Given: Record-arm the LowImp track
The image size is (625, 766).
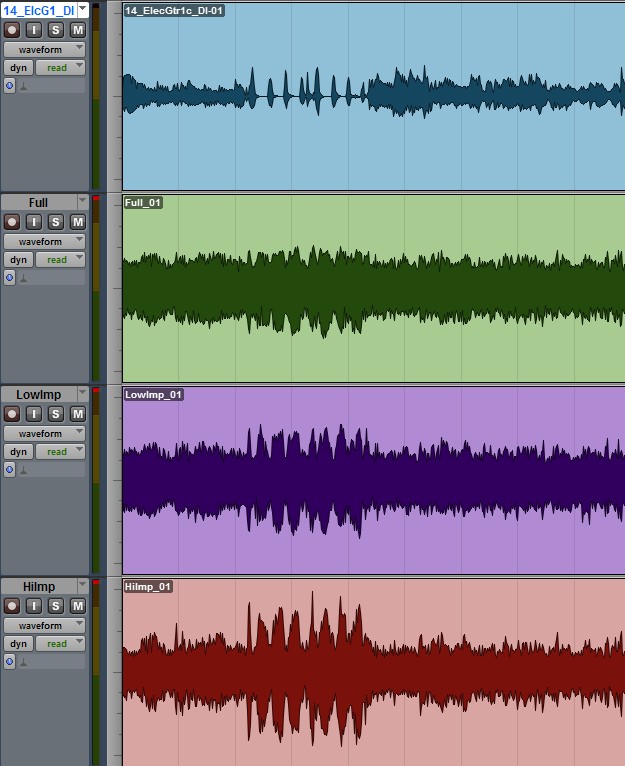Looking at the screenshot, I should (x=12, y=414).
